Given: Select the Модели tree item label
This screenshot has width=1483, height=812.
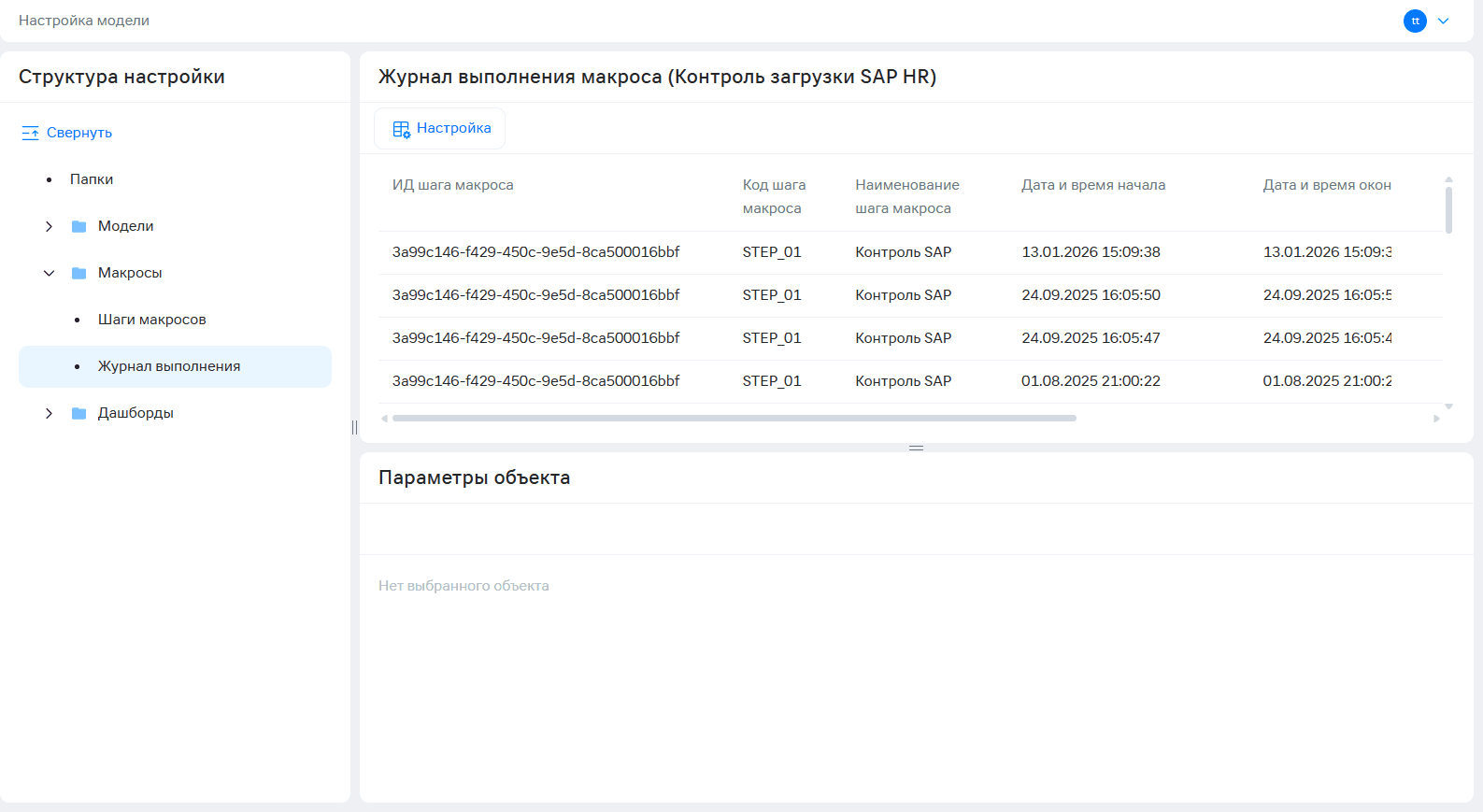Looking at the screenshot, I should pos(125,226).
